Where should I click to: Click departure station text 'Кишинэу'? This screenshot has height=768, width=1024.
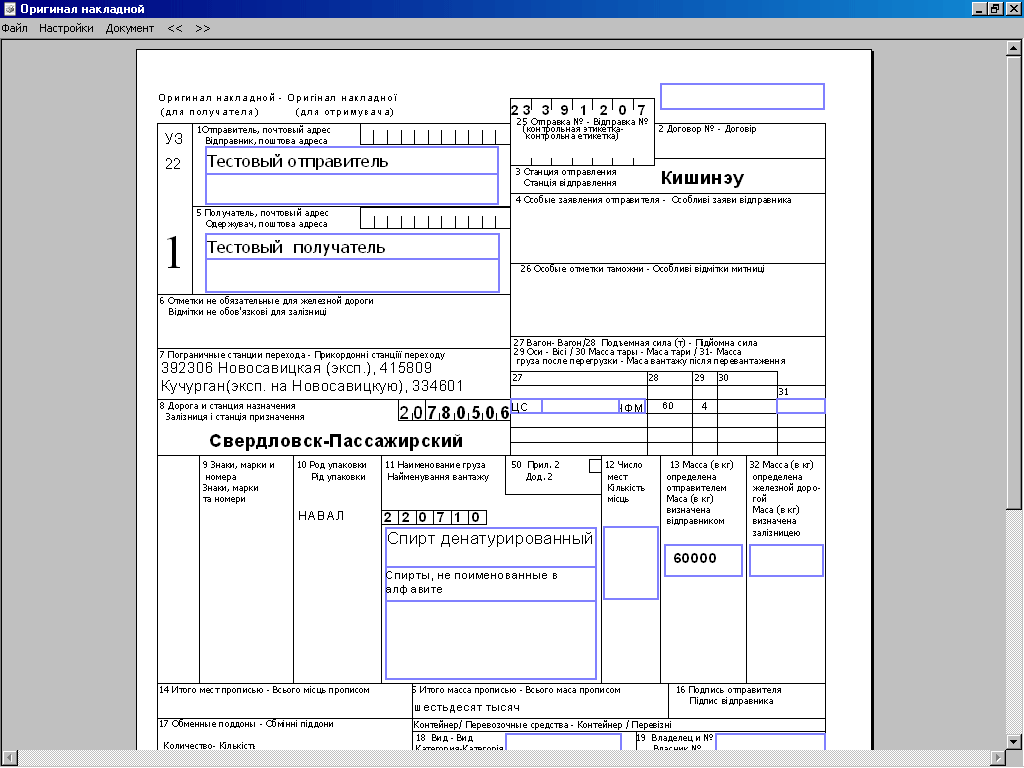coord(702,178)
